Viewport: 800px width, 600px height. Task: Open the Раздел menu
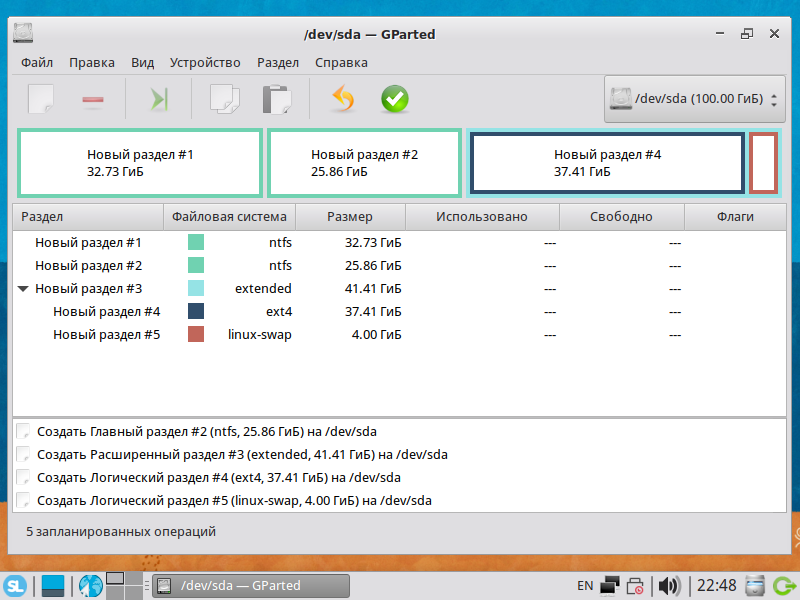pyautogui.click(x=278, y=63)
